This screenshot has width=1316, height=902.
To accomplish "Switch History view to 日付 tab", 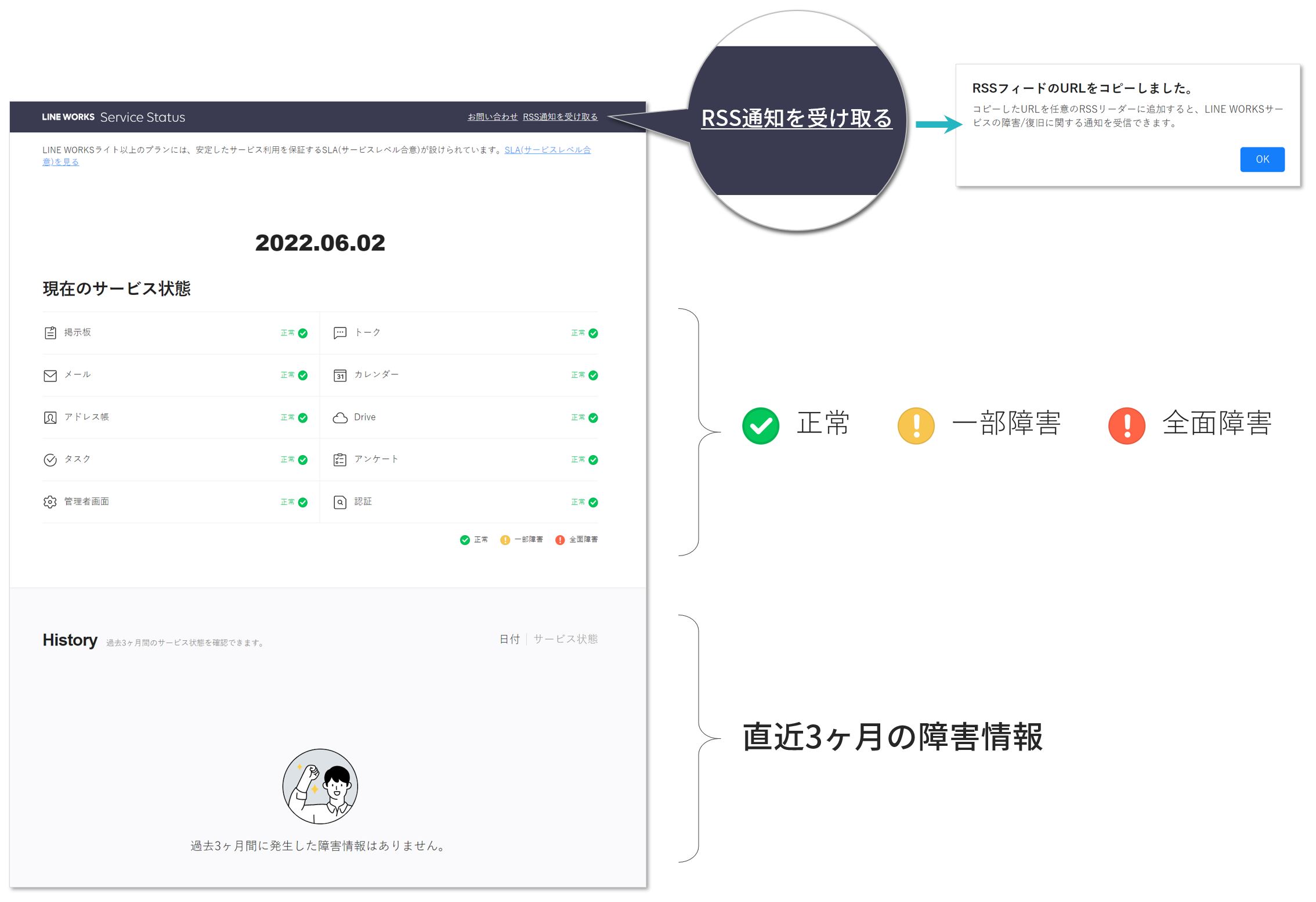I will 509,639.
